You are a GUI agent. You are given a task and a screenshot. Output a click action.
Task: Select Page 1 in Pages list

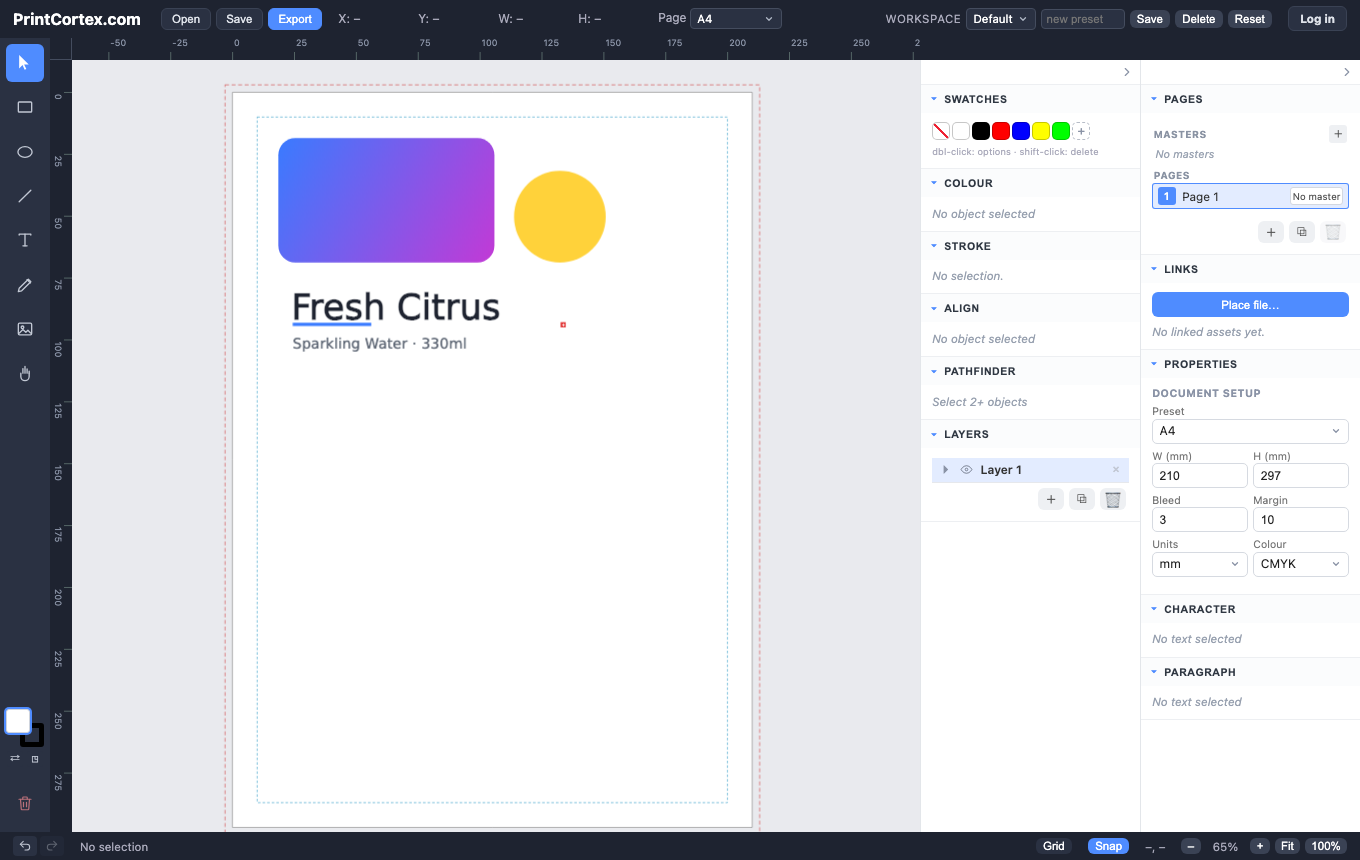[1250, 196]
